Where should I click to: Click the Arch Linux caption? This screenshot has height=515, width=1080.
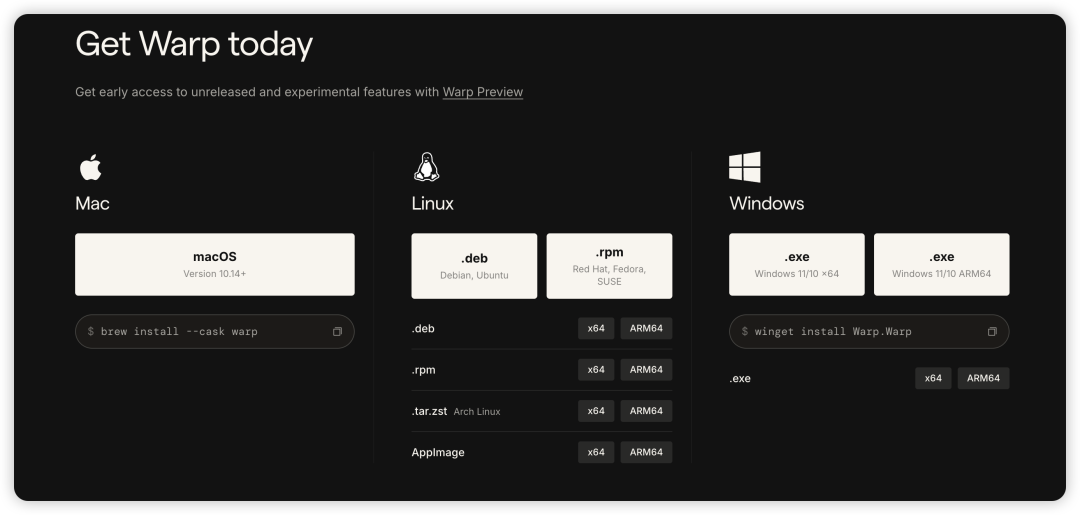(477, 412)
